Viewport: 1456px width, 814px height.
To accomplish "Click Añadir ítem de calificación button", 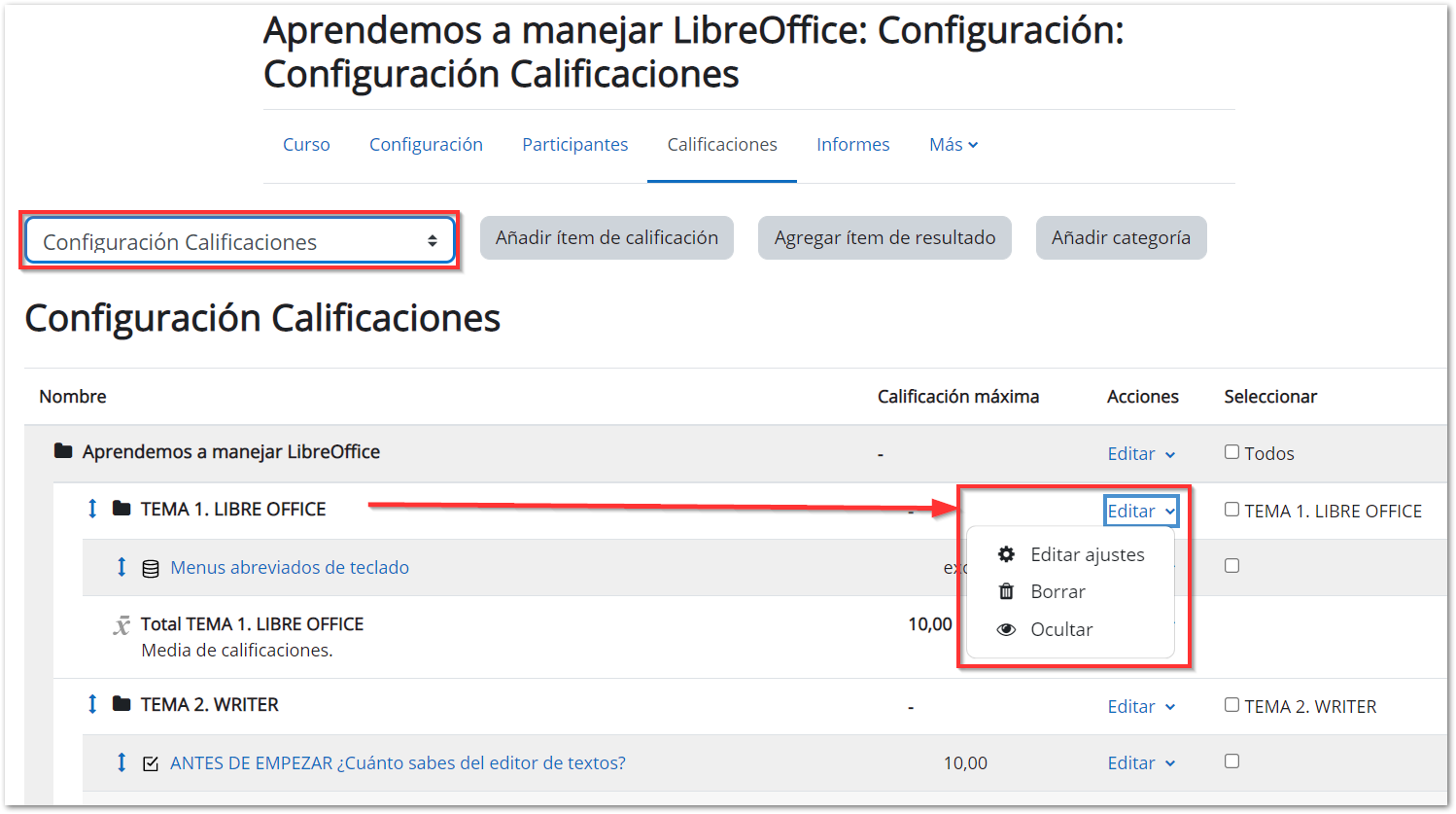I will coord(607,237).
